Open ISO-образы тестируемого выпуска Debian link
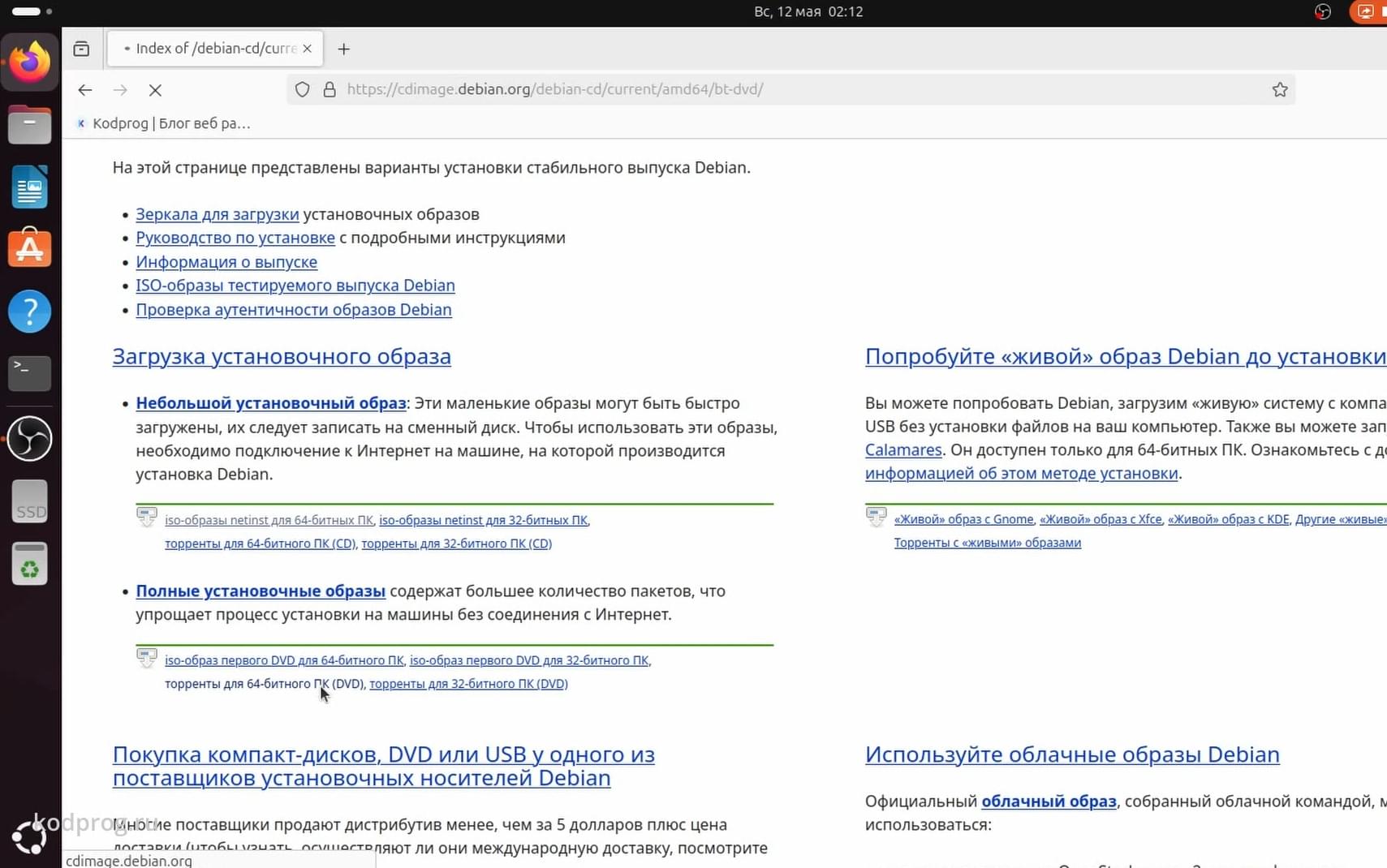The width and height of the screenshot is (1387, 868). point(295,286)
